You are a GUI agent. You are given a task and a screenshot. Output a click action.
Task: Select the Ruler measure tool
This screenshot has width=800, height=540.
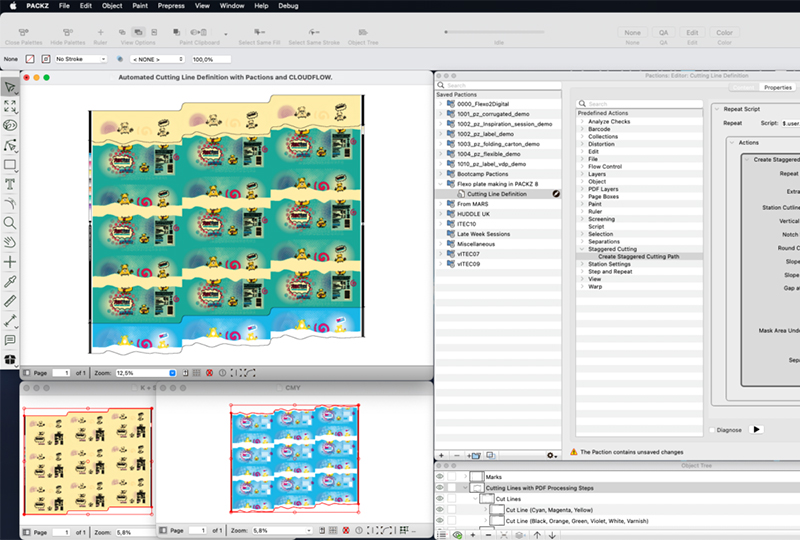pyautogui.click(x=9, y=301)
